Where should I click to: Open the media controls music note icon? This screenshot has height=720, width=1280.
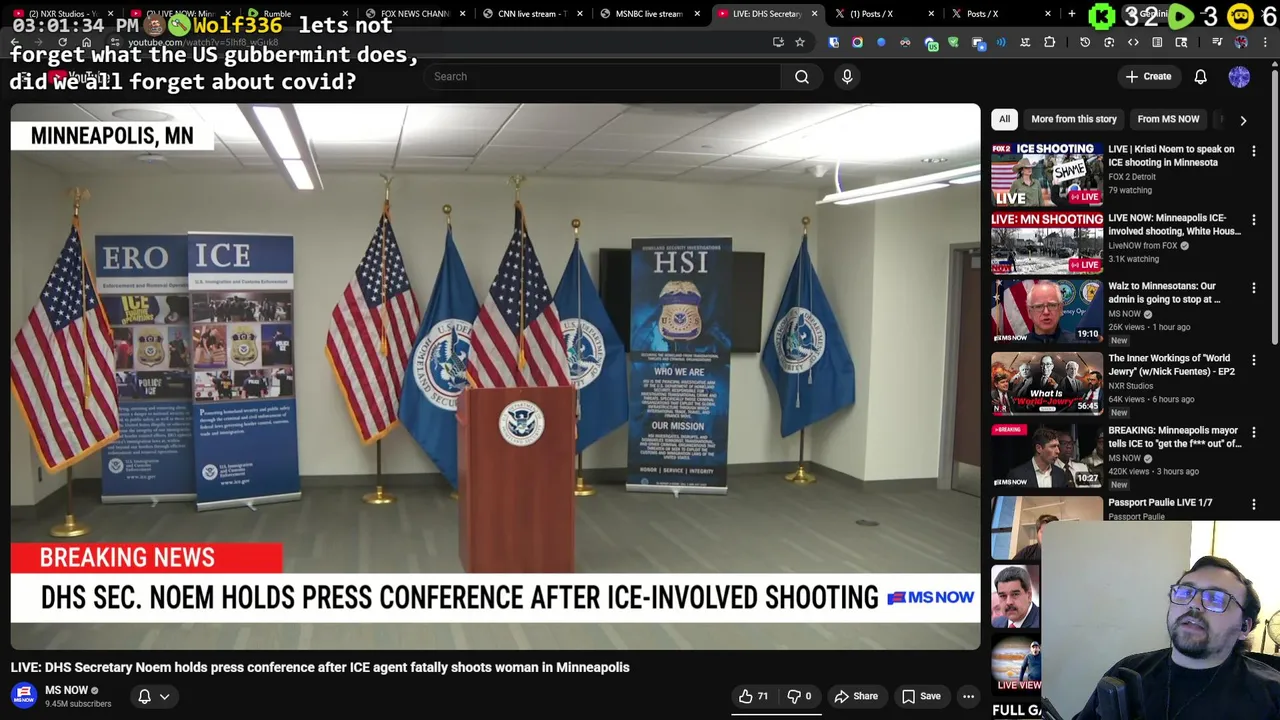tap(1217, 42)
